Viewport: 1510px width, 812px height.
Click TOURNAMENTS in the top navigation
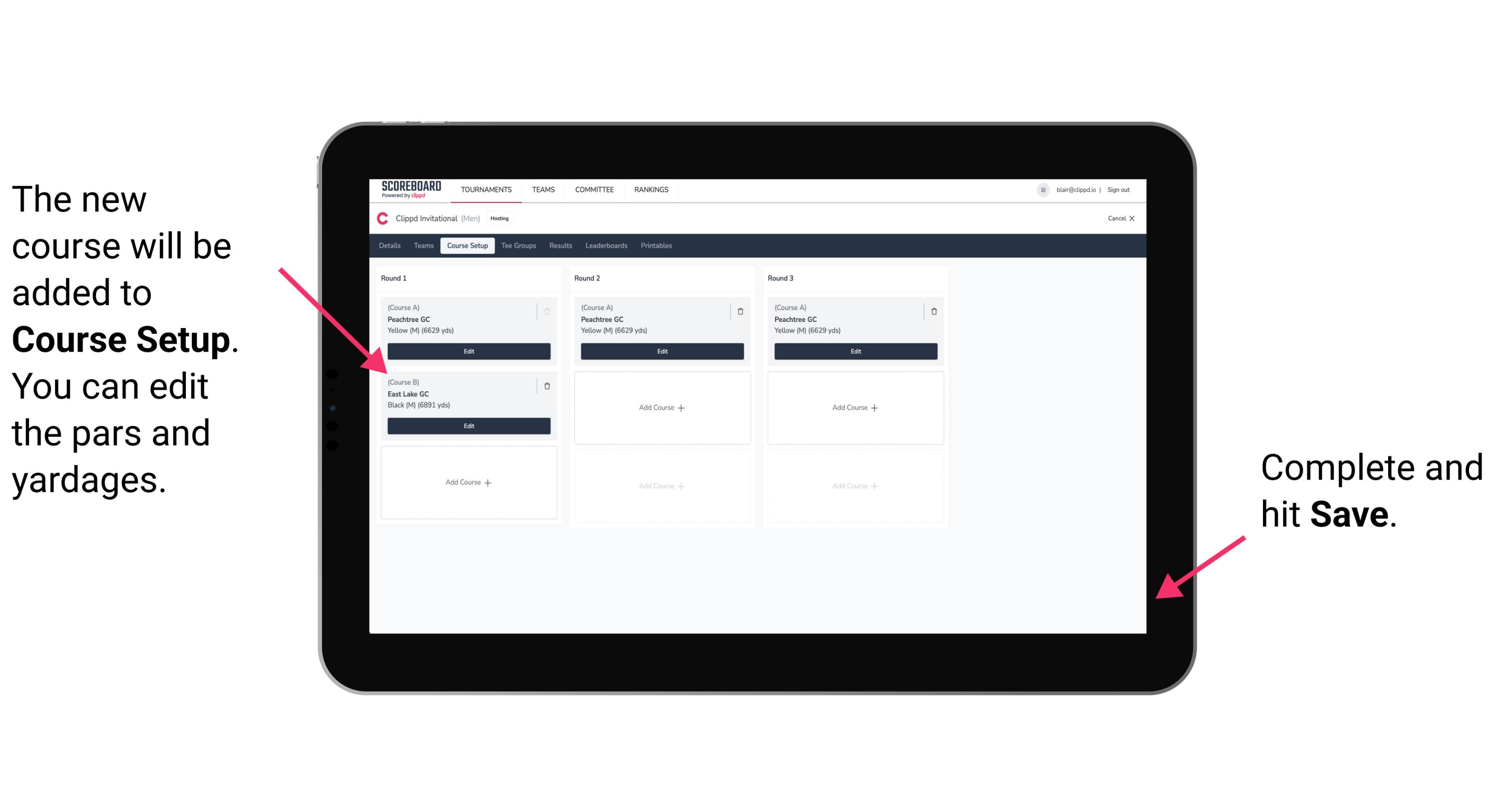point(487,191)
